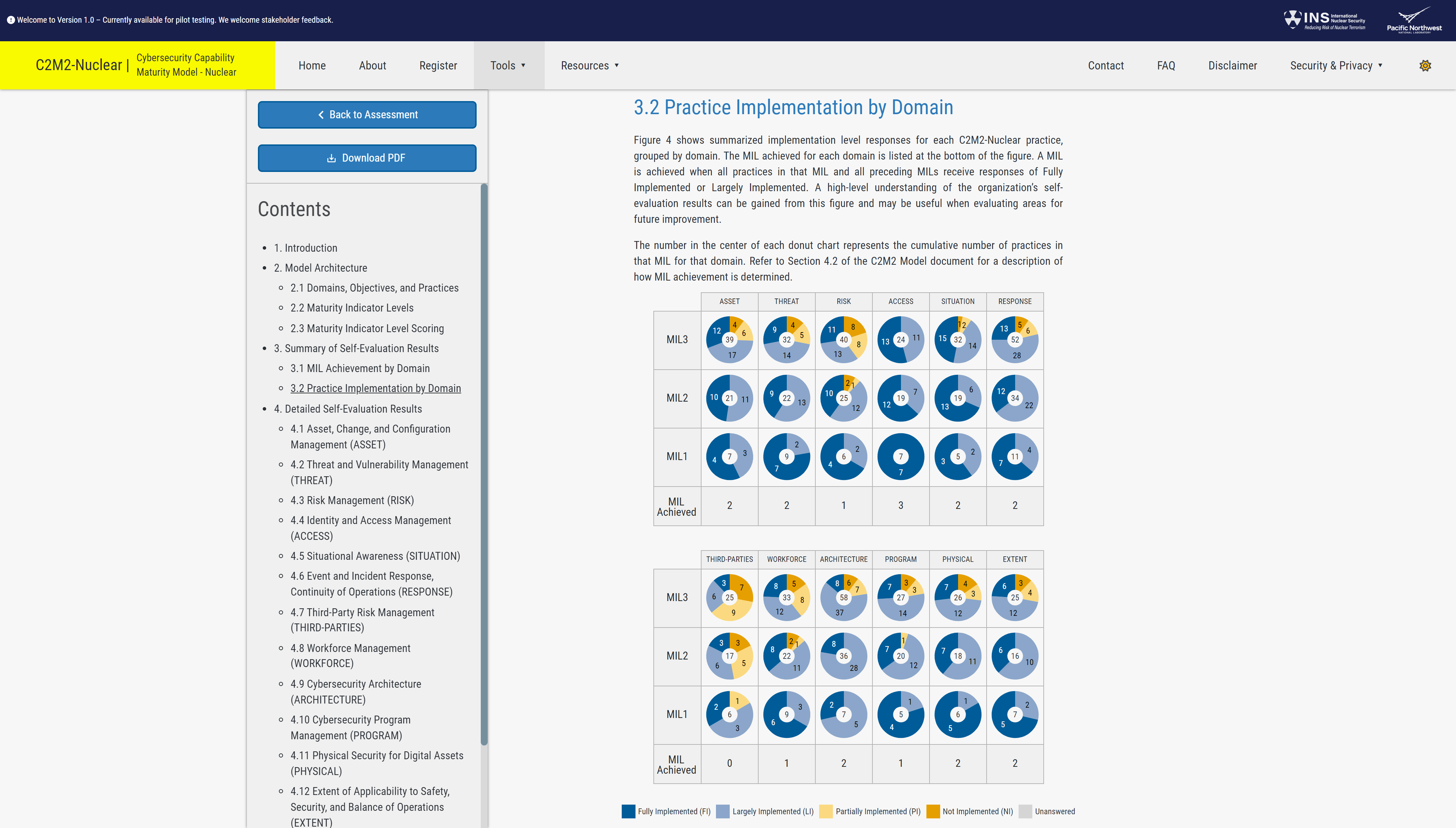Screen dimensions: 1456x828
Task: Click the sun theme toggle icon
Action: point(1425,65)
